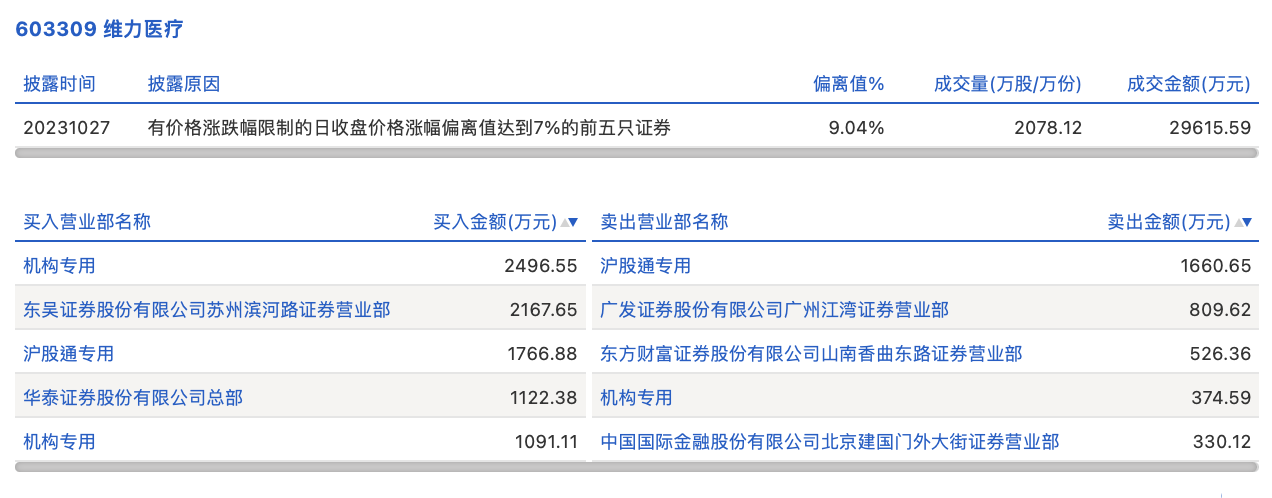Open 东方财富证券山南香曲东路证券营业部 link
1272x498 pixels.
coord(811,354)
